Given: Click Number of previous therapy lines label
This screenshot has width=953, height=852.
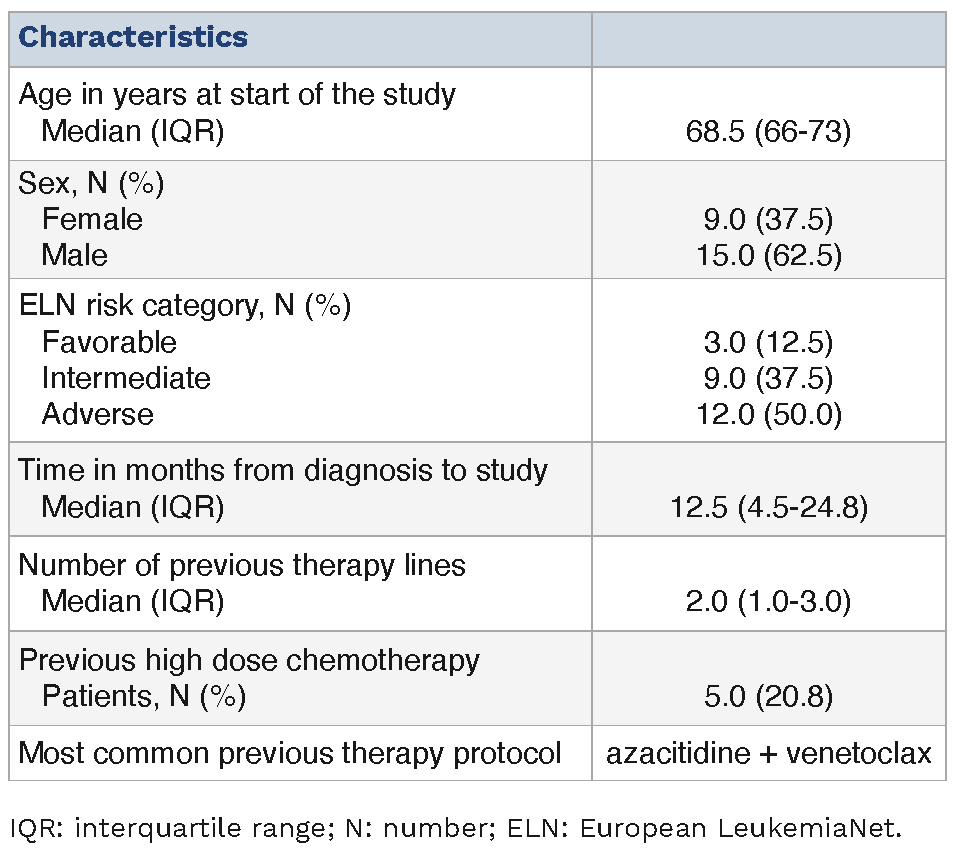Looking at the screenshot, I should 242,565.
